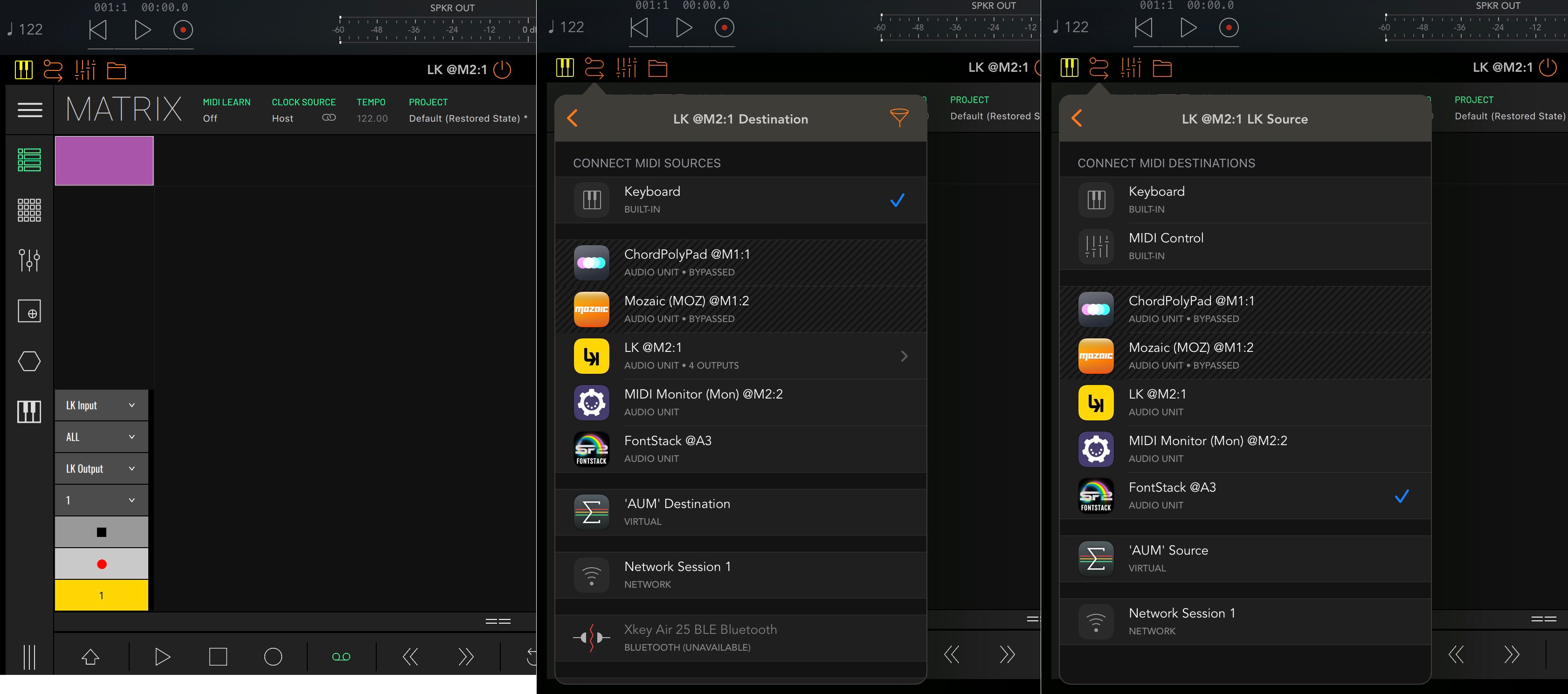Toggle the green loop button in bottom bar
1568x694 pixels.
[341, 657]
